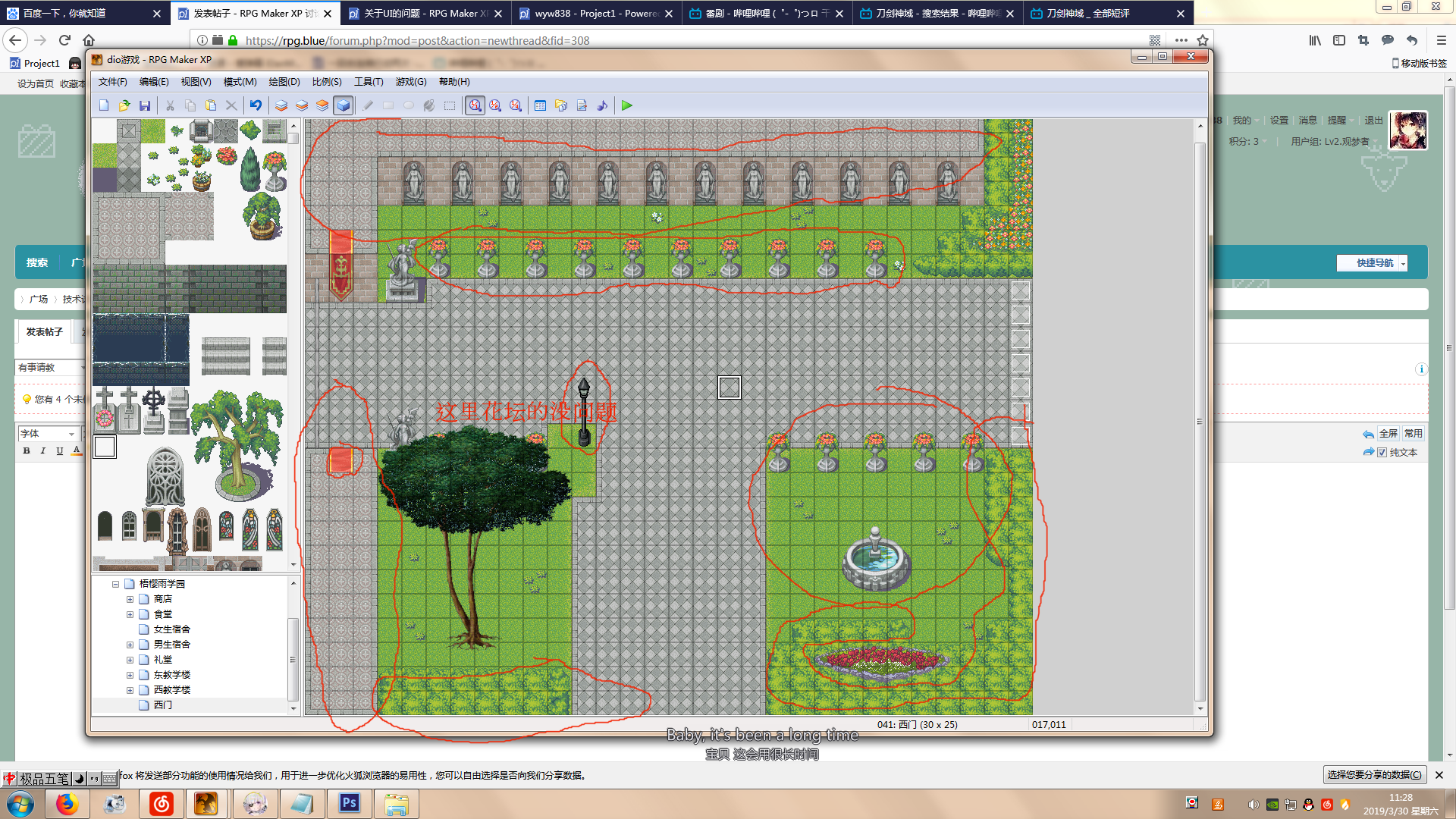
Task: Set map zoom to 1/2 scale
Action: [495, 105]
